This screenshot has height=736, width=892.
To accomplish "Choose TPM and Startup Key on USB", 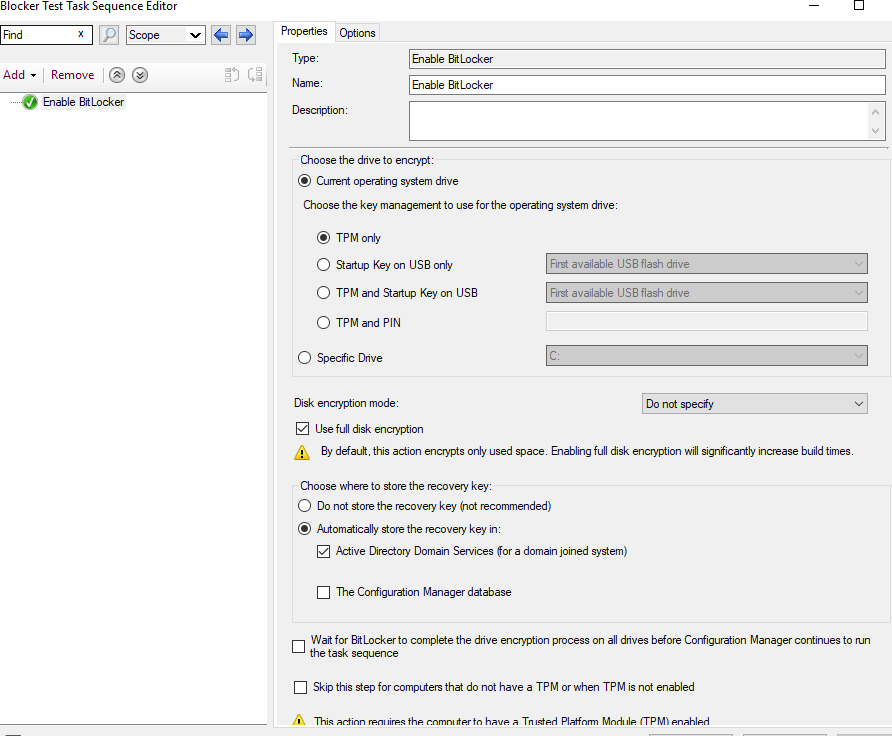I will [324, 293].
